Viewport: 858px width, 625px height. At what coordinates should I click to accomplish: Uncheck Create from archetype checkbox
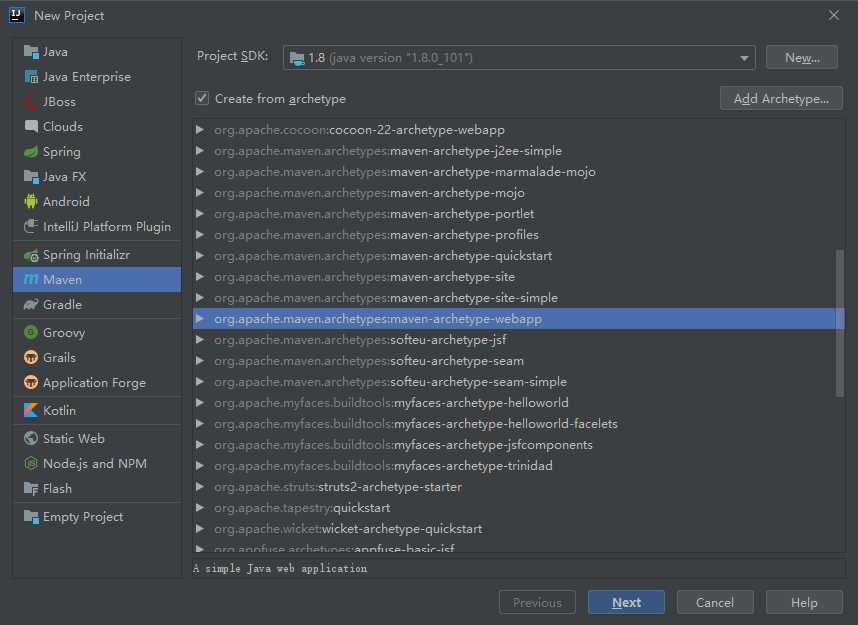tap(202, 99)
